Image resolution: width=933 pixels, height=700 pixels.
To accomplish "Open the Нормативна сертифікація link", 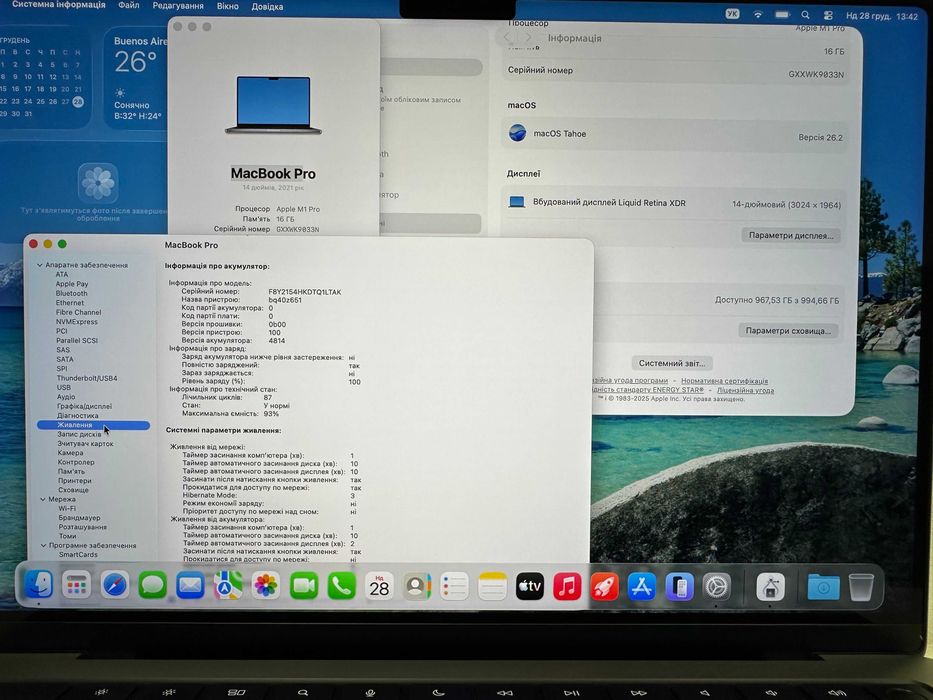I will [x=724, y=381].
